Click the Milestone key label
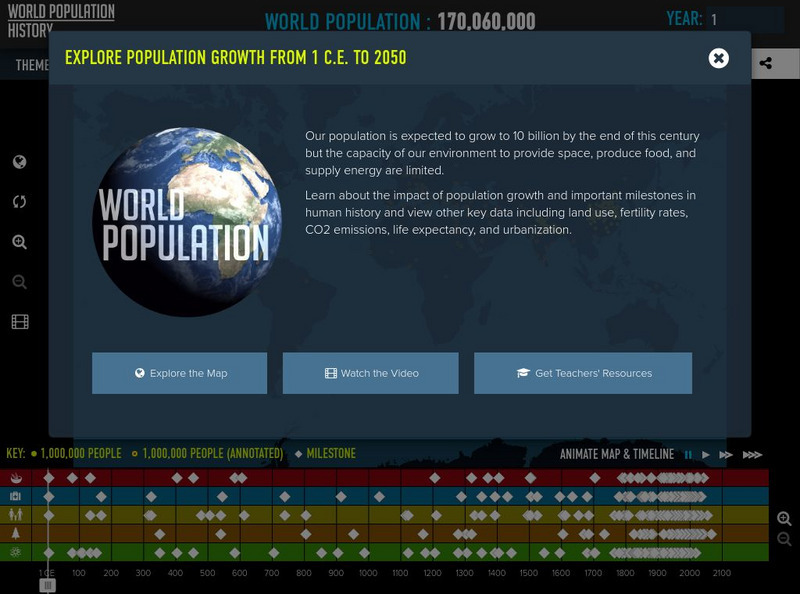Viewport: 800px width, 594px height. pos(331,453)
